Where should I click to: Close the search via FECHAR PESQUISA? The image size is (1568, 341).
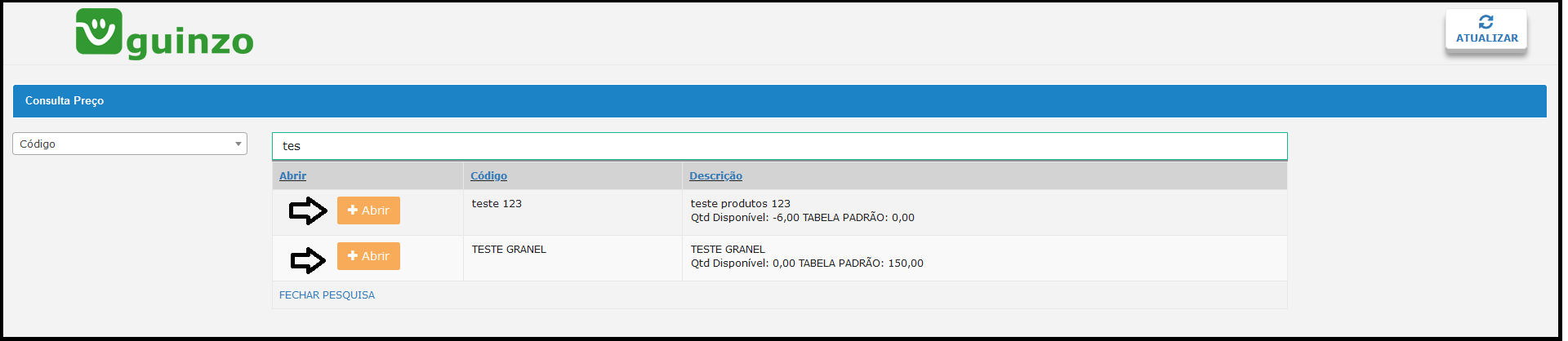(x=327, y=294)
